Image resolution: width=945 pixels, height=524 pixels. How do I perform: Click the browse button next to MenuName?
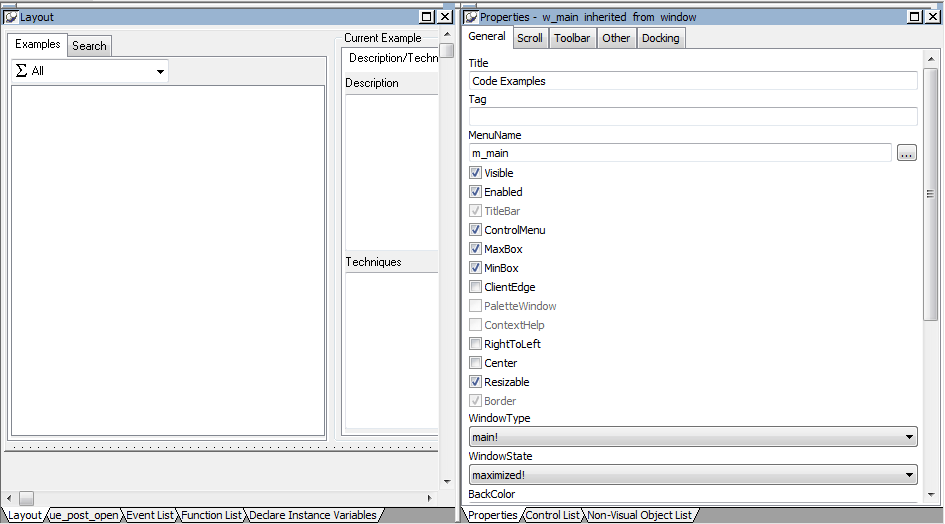[906, 153]
